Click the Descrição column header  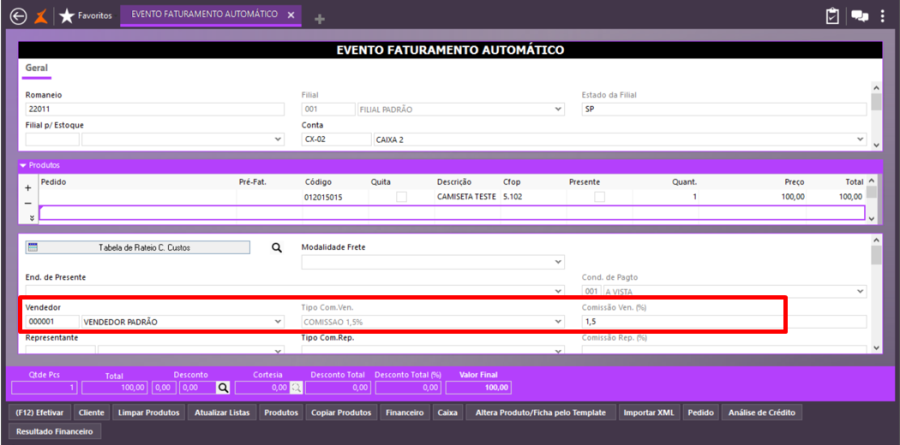pyautogui.click(x=454, y=181)
